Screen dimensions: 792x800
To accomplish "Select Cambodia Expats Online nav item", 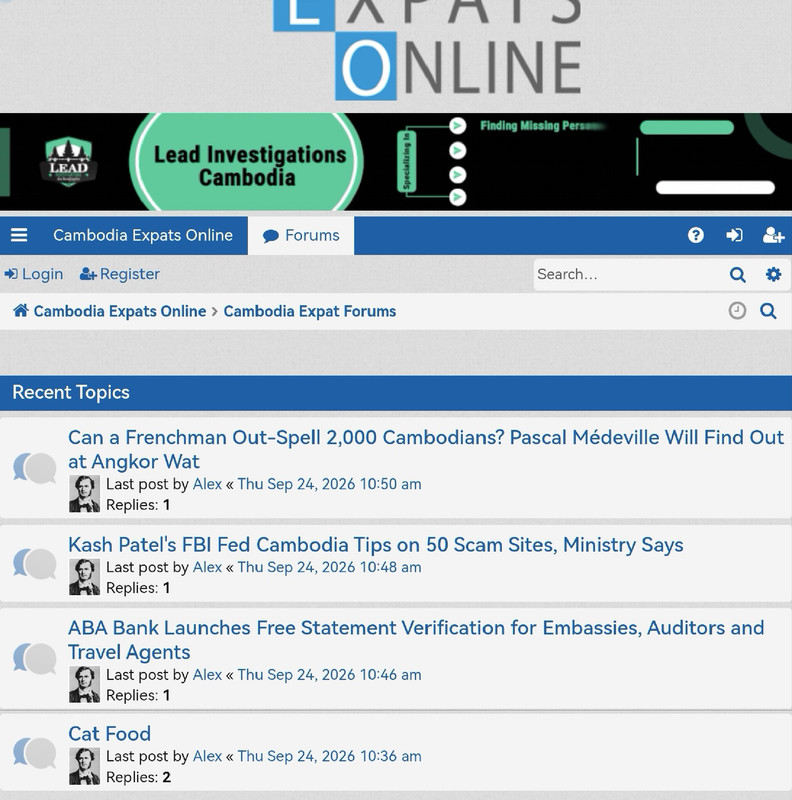I will (143, 235).
